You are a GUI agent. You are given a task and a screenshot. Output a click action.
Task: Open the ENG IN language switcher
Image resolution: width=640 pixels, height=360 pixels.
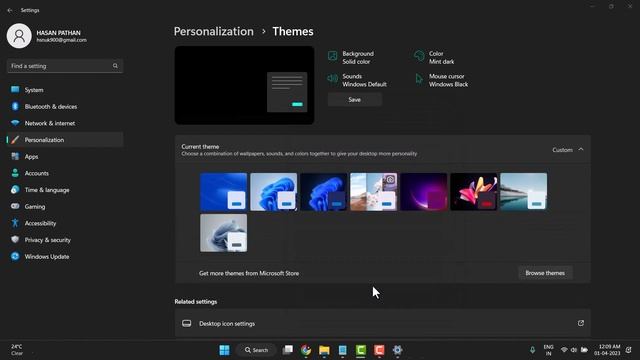[549, 350]
